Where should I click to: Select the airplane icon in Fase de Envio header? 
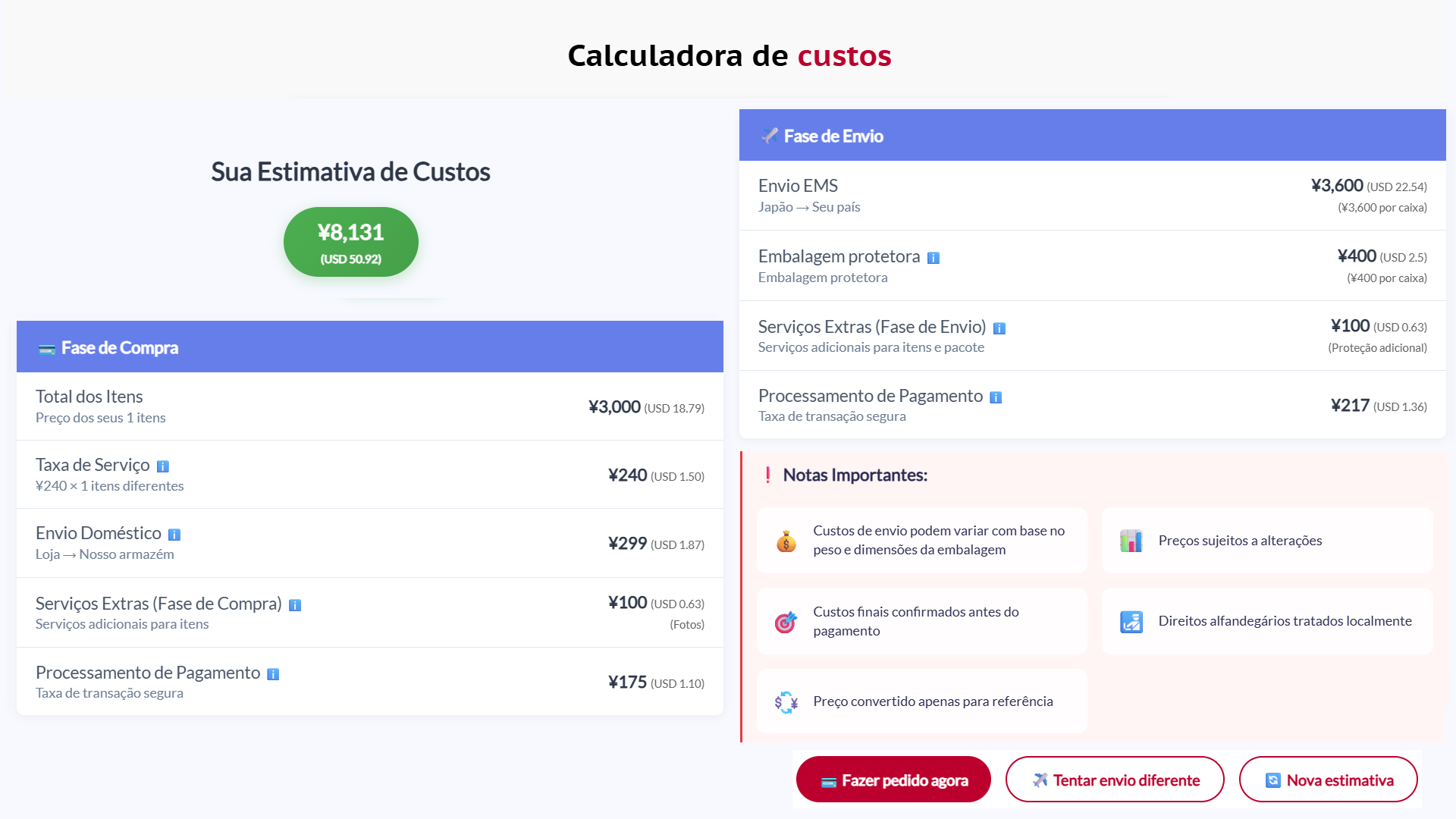(x=768, y=136)
